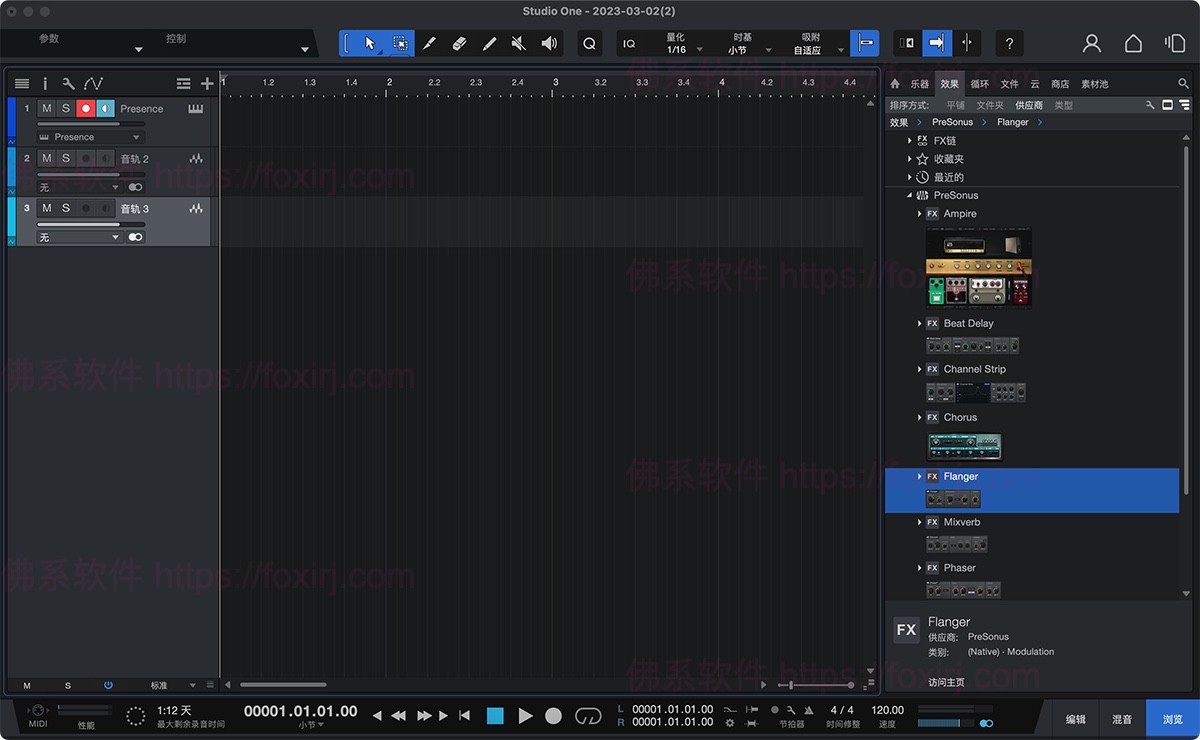
Task: Mute 音轨 2
Action: [45, 157]
